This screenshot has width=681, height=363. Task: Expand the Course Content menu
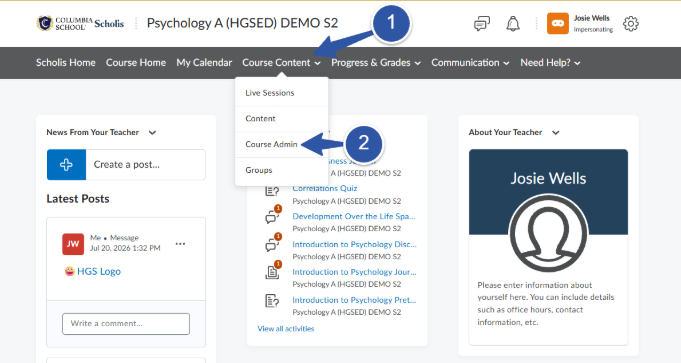(x=281, y=63)
